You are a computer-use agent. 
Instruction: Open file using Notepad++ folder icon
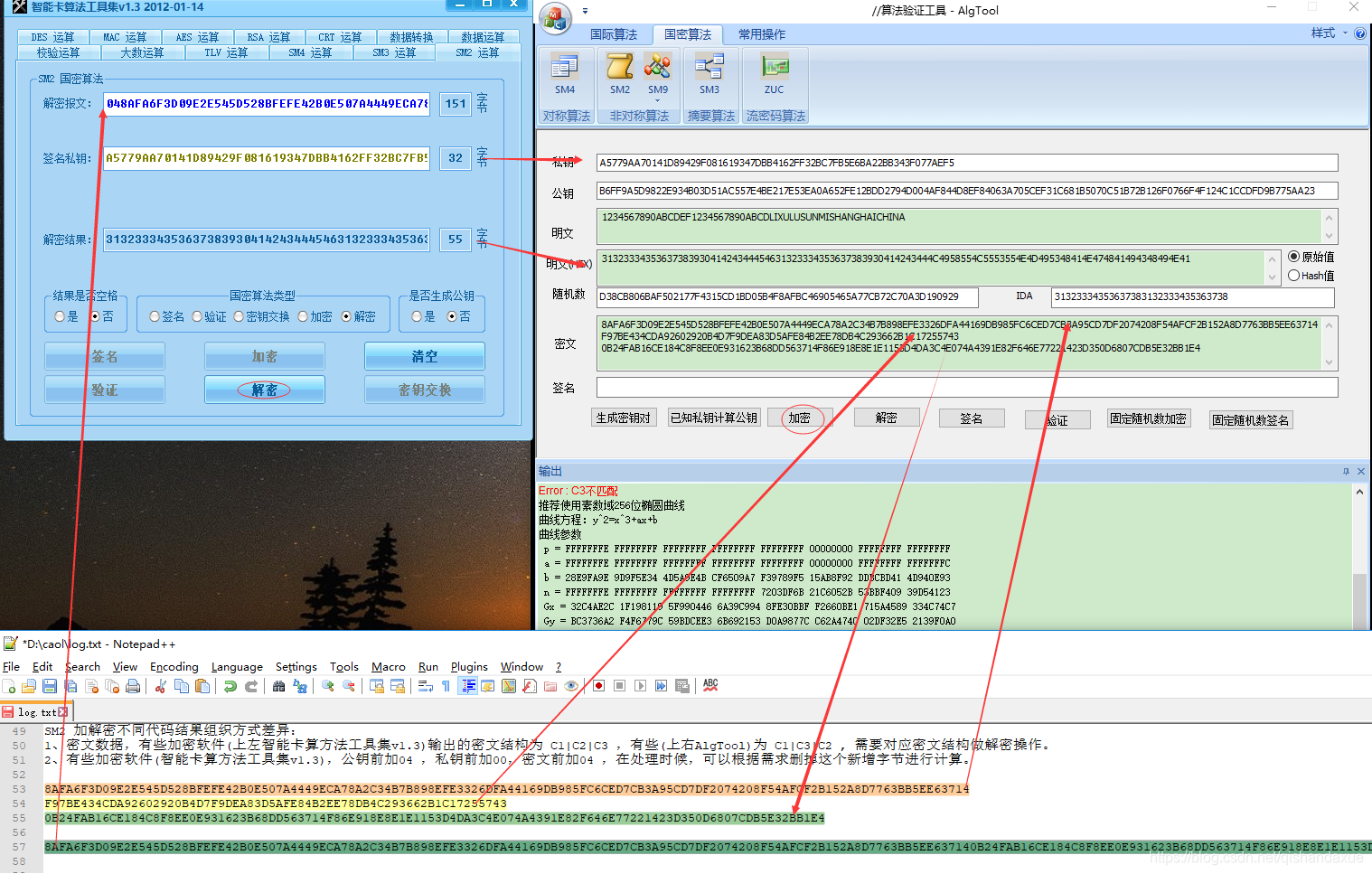click(29, 687)
